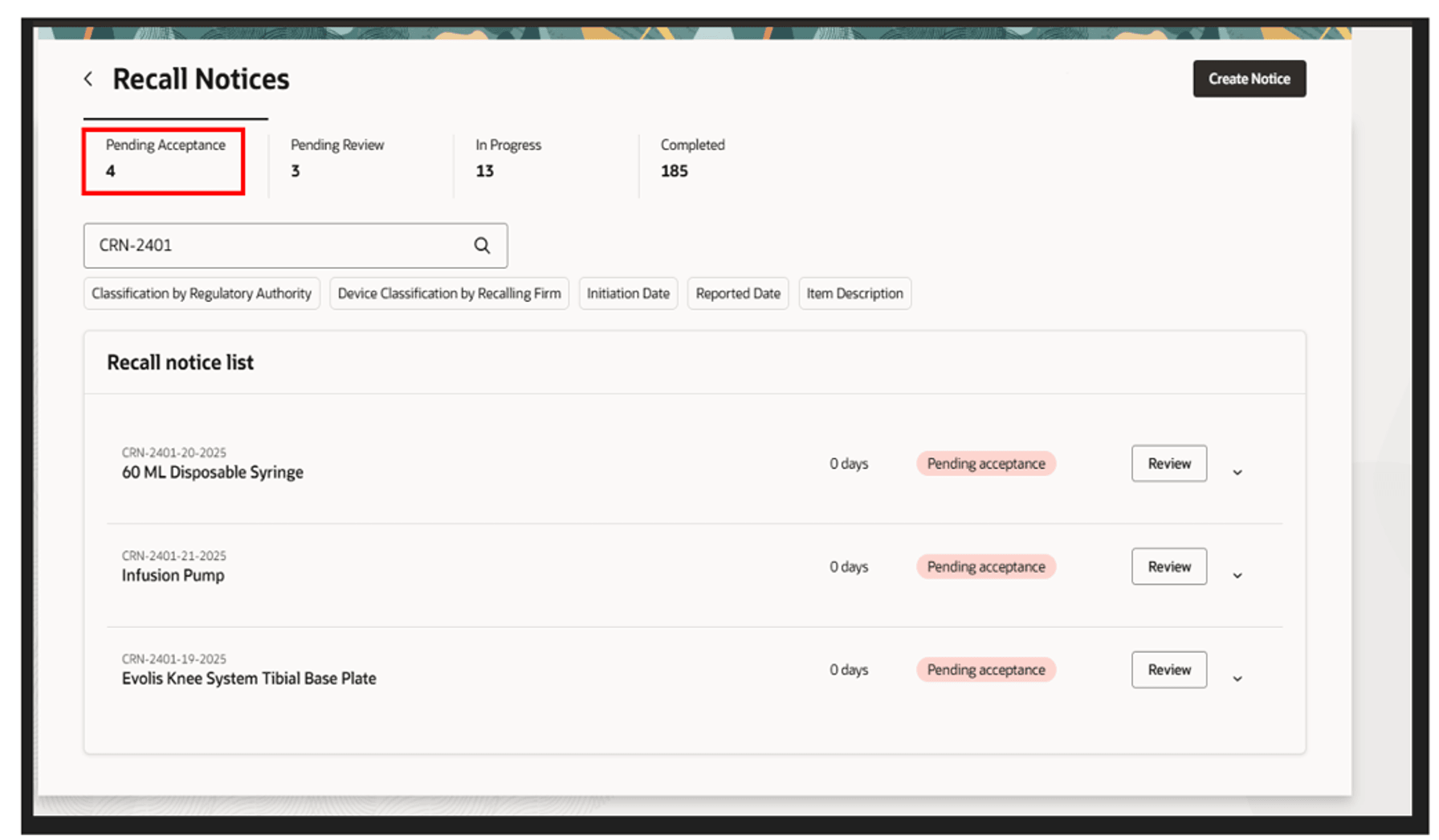Image resolution: width=1439 pixels, height=840 pixels.
Task: Click Pending acceptance badge on Infusion Pump row
Action: [x=986, y=566]
